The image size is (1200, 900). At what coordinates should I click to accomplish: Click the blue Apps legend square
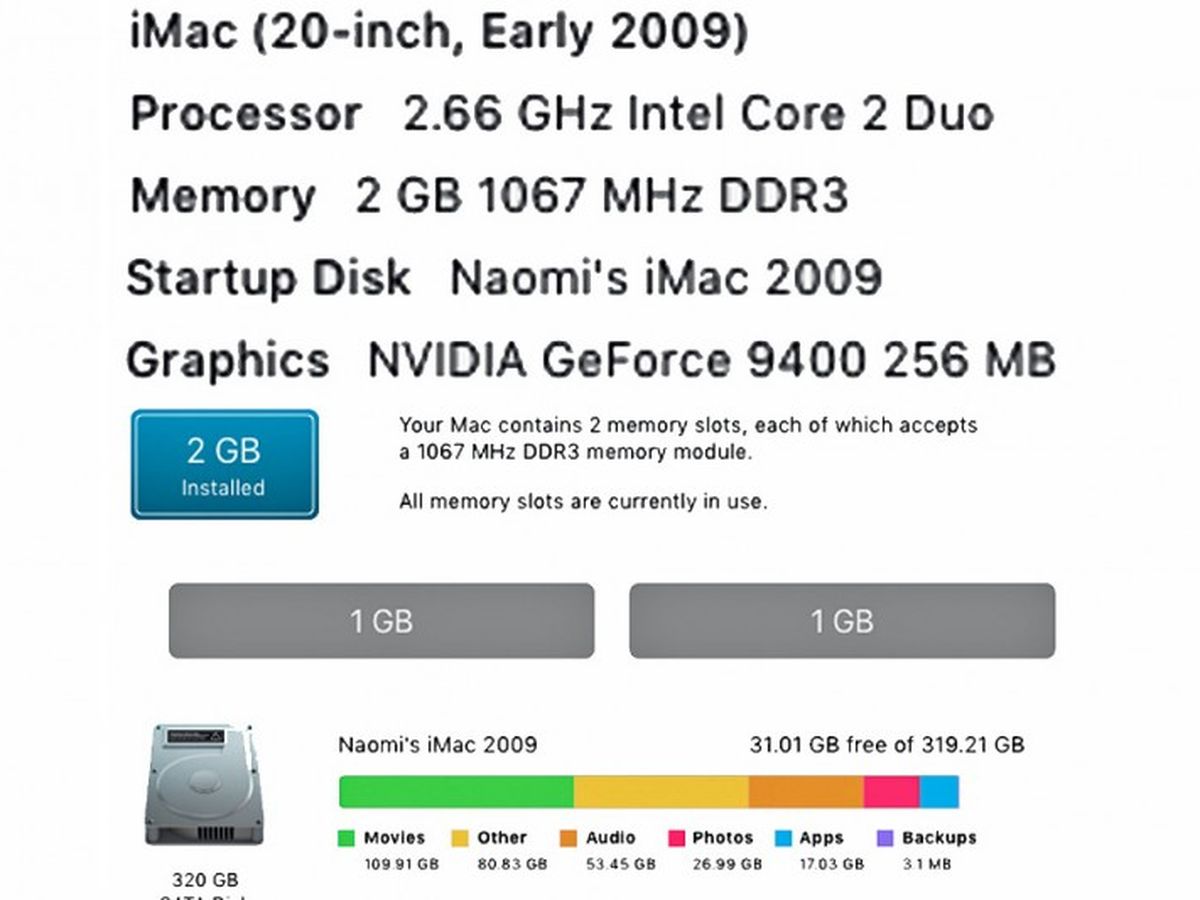[783, 838]
